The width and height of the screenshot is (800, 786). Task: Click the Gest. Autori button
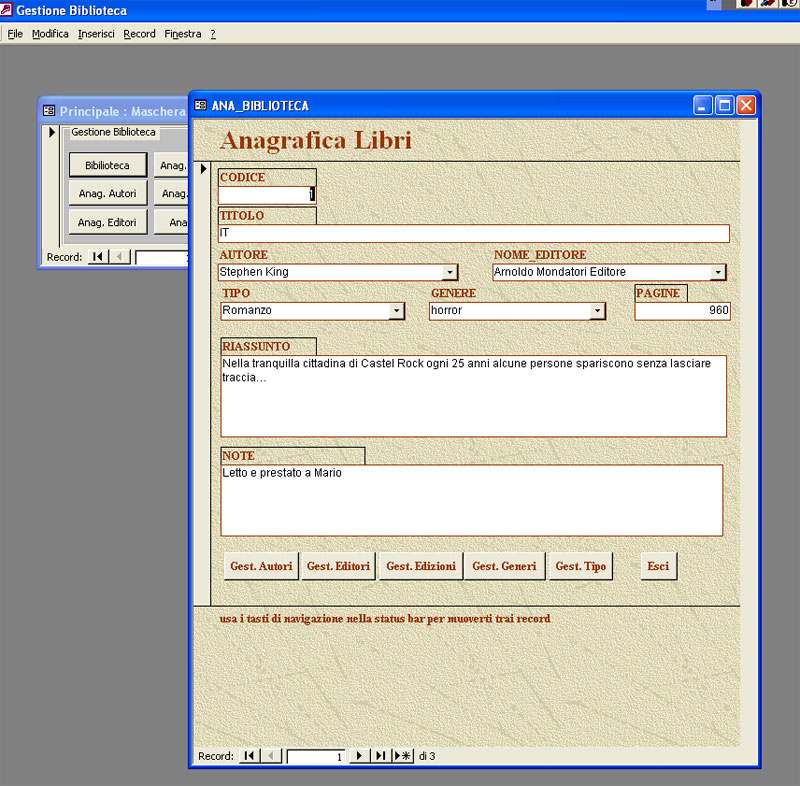261,566
